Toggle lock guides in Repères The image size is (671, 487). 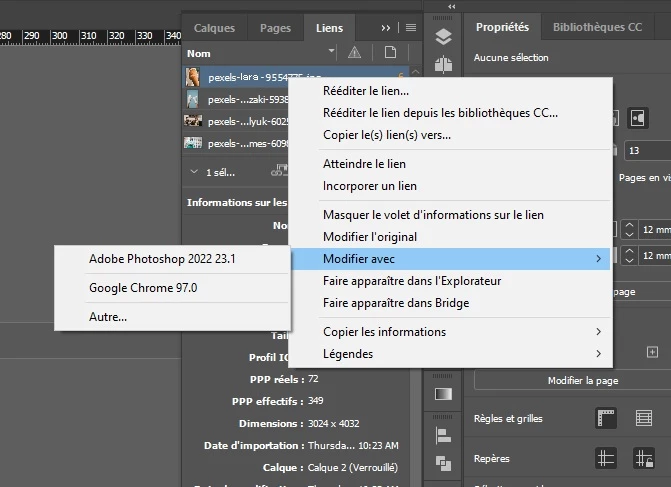[x=644, y=458]
